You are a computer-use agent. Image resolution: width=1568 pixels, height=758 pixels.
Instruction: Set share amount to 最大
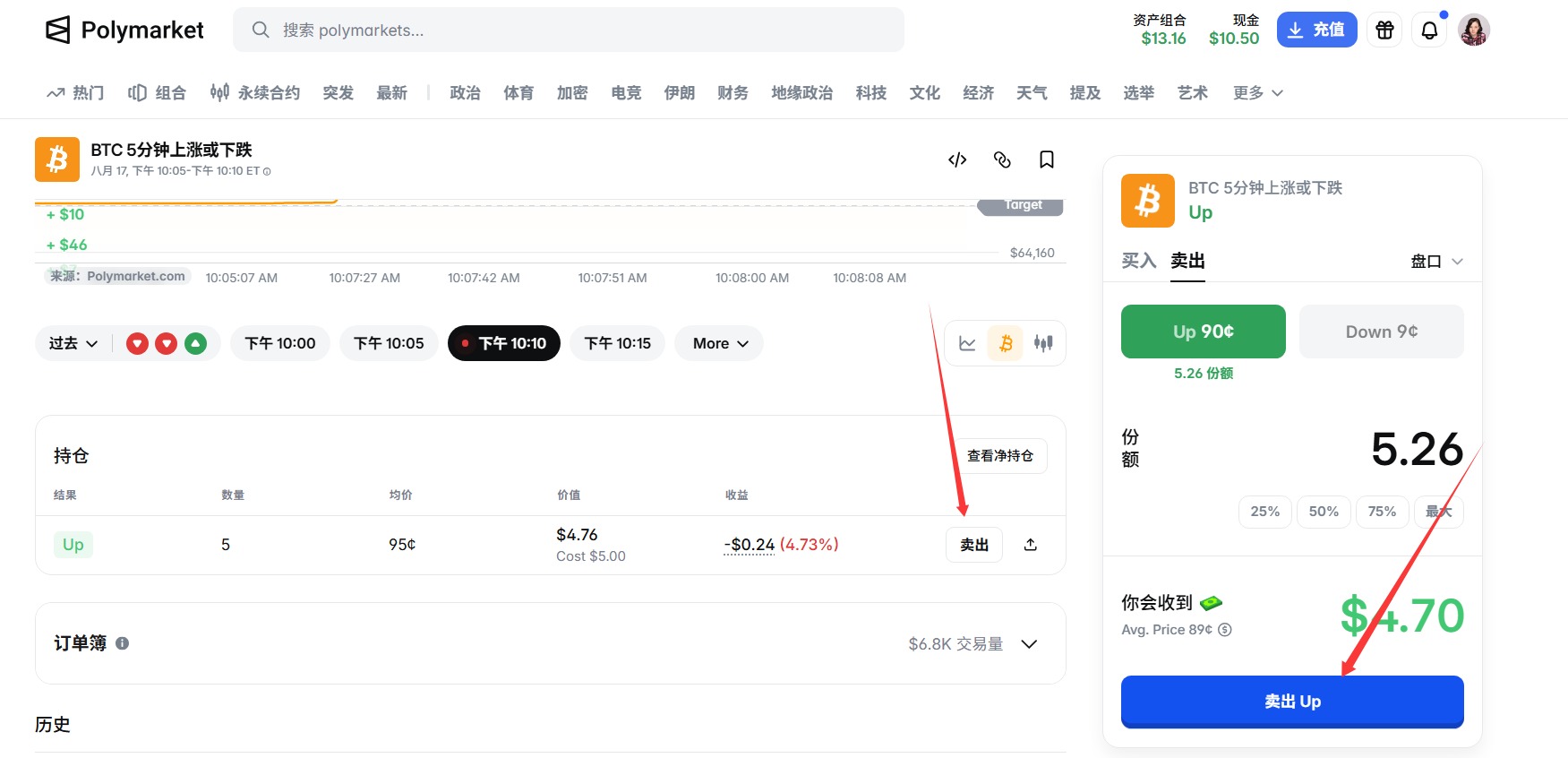[x=1439, y=512]
